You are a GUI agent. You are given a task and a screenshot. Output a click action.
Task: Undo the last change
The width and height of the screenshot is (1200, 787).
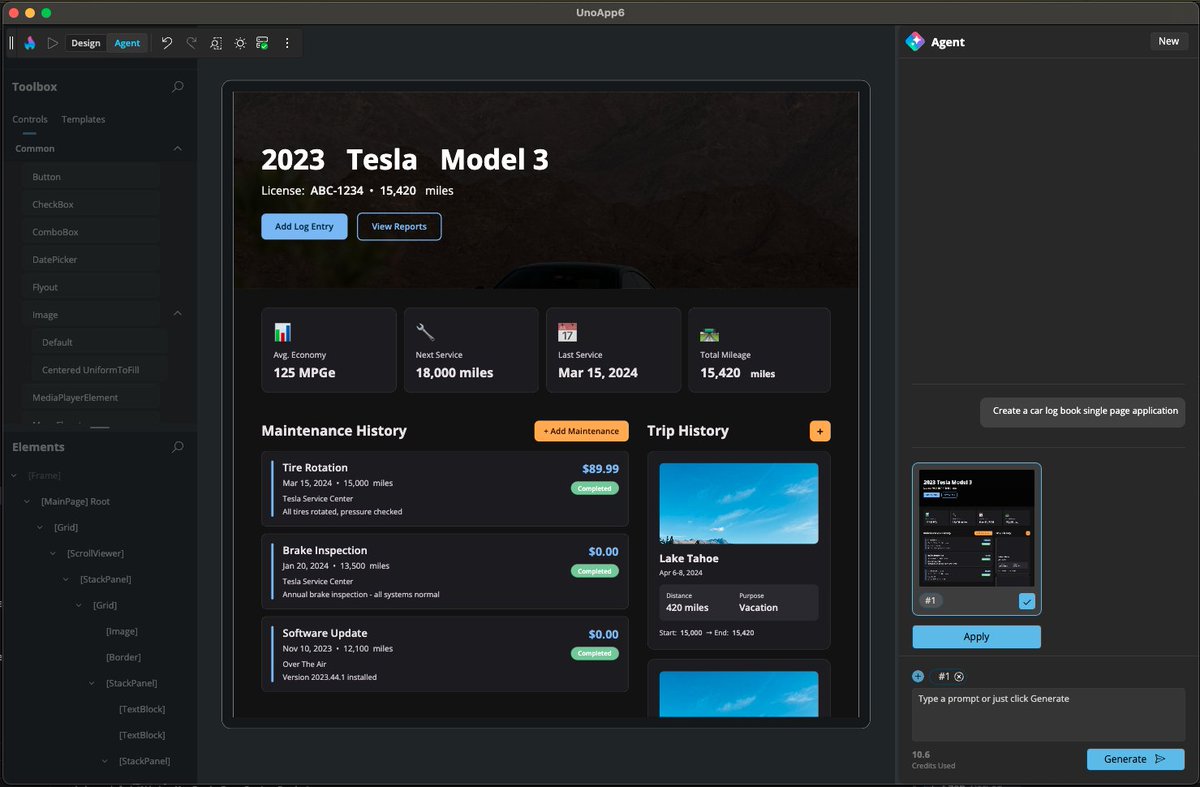coord(167,43)
